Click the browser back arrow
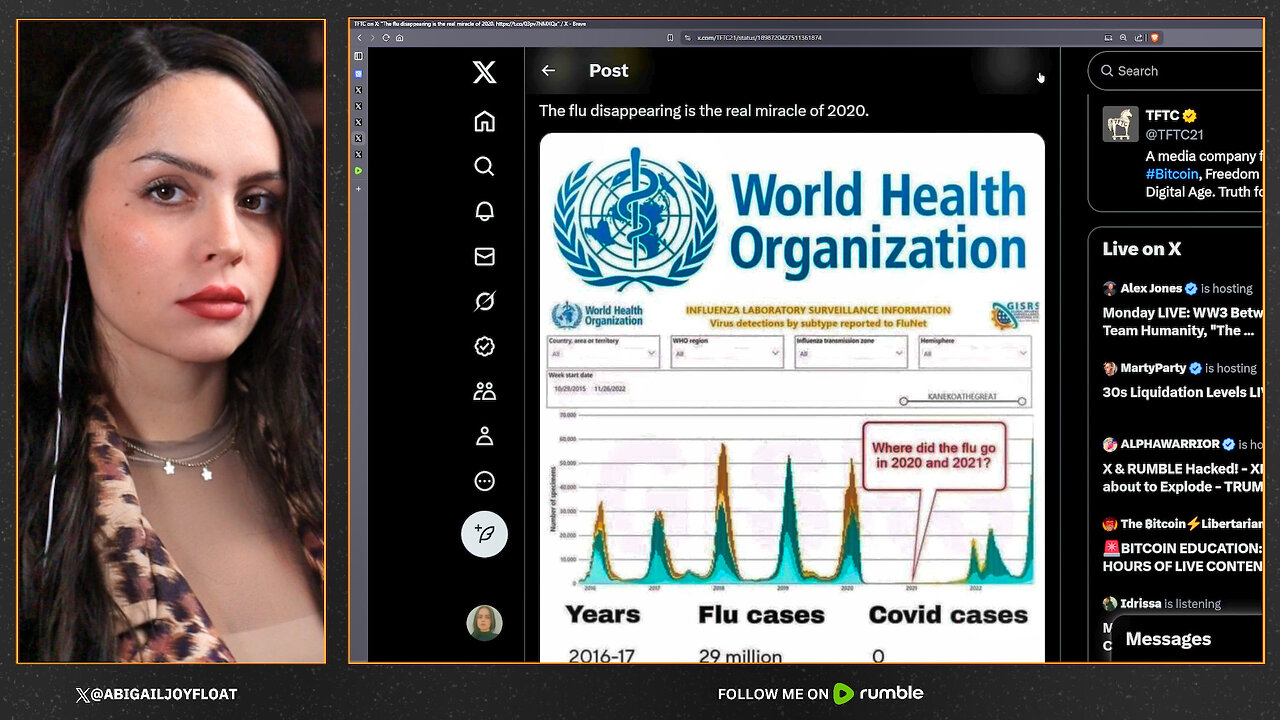The width and height of the screenshot is (1280, 720). tap(359, 37)
